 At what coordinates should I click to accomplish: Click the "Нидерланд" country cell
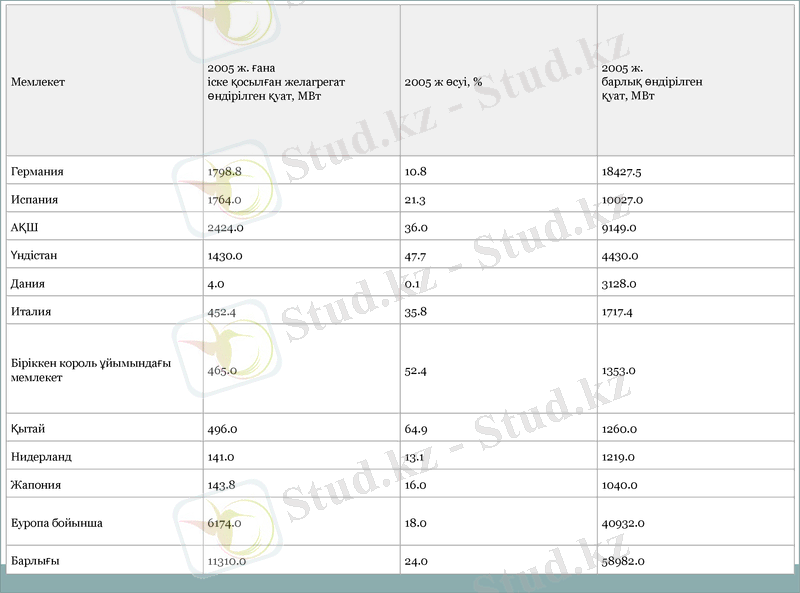point(41,457)
